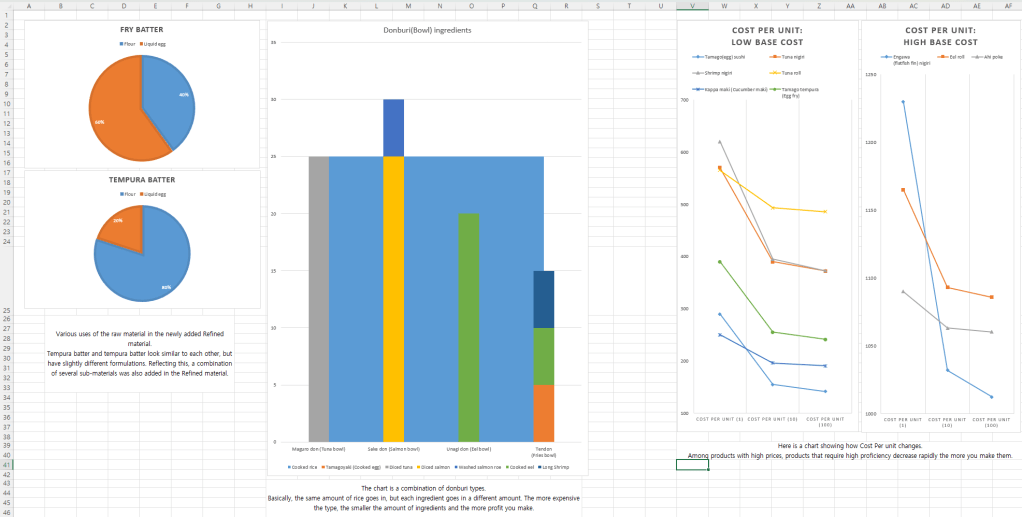Screen dimensions: 1022x517
Task: Click the Select All corner button
Action: 6,5
